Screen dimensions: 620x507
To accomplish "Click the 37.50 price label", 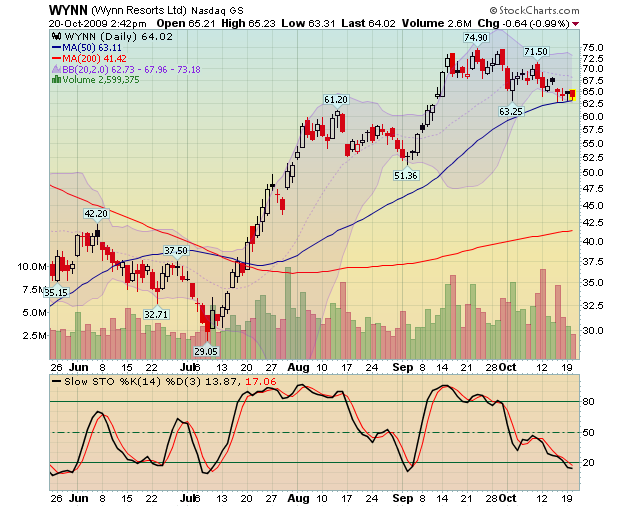I will pos(176,251).
